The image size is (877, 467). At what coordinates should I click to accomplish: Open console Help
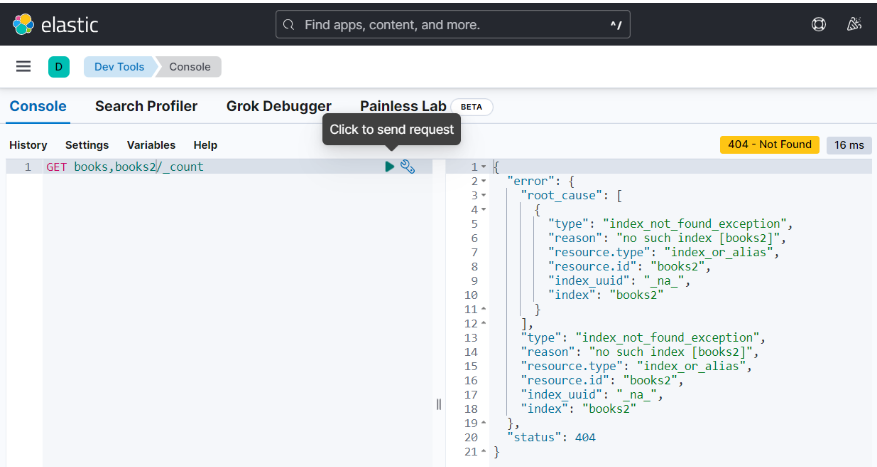(x=205, y=145)
